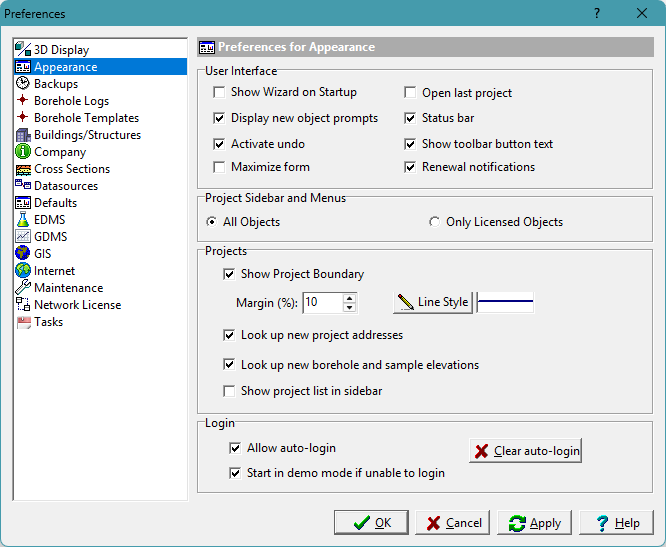
Task: Open the Cross Sections preferences
Action: pos(72,169)
